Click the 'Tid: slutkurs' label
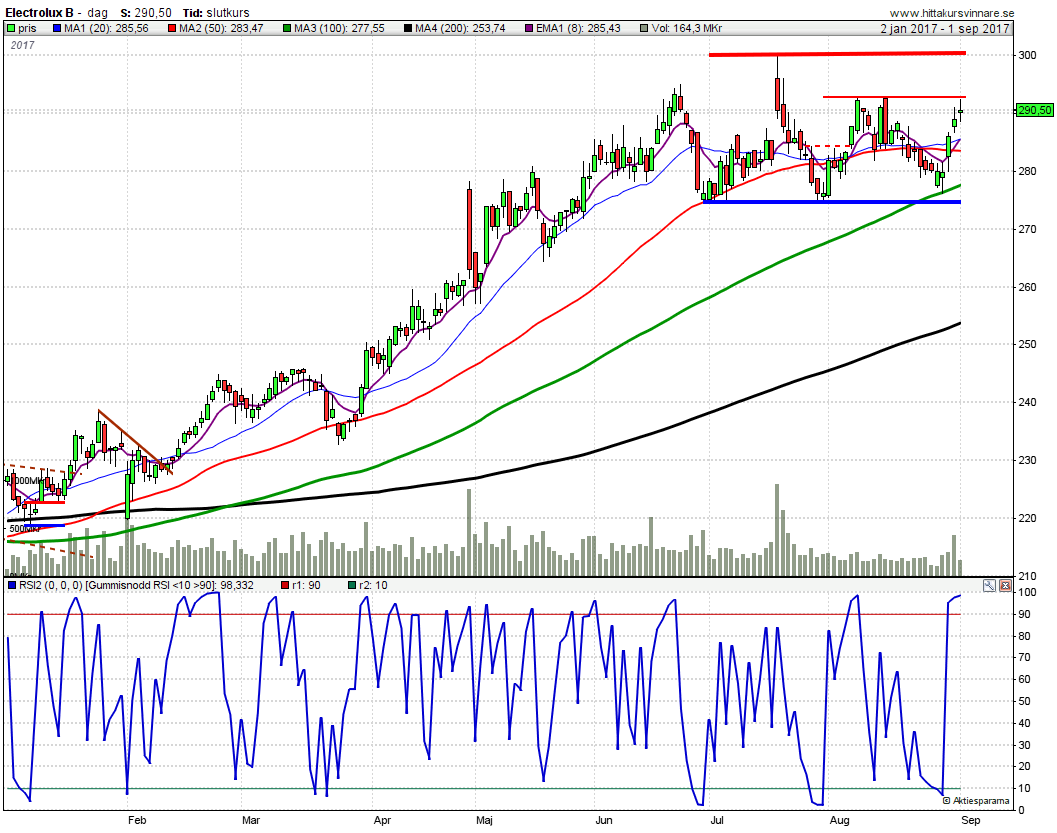 (x=216, y=13)
